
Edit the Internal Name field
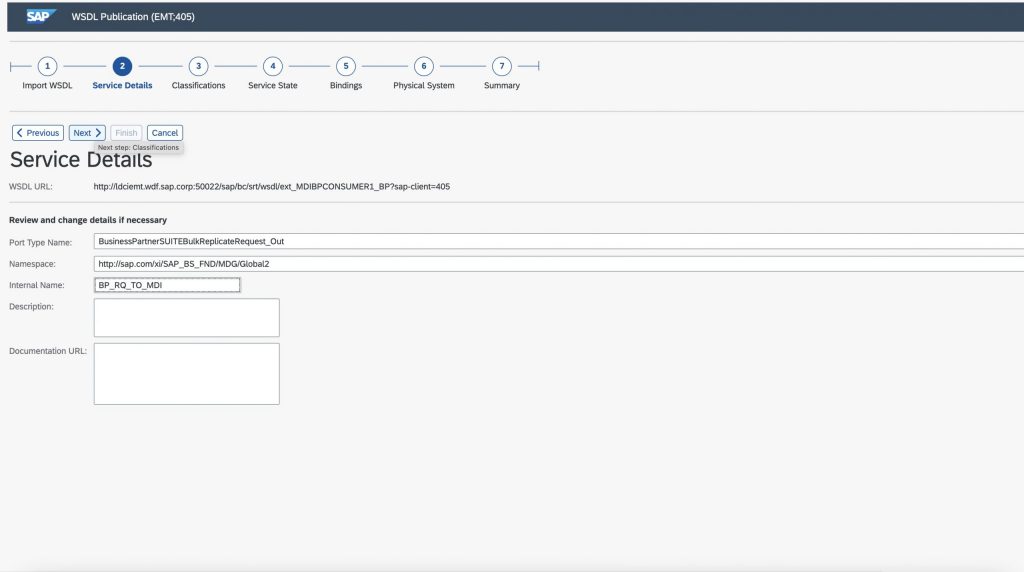(167, 285)
